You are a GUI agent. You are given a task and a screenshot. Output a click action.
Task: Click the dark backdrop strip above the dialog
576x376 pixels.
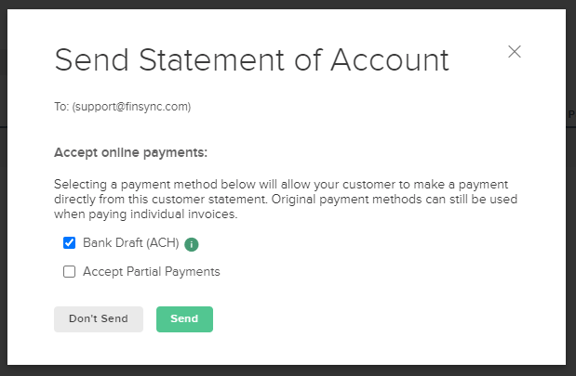pos(288,4)
